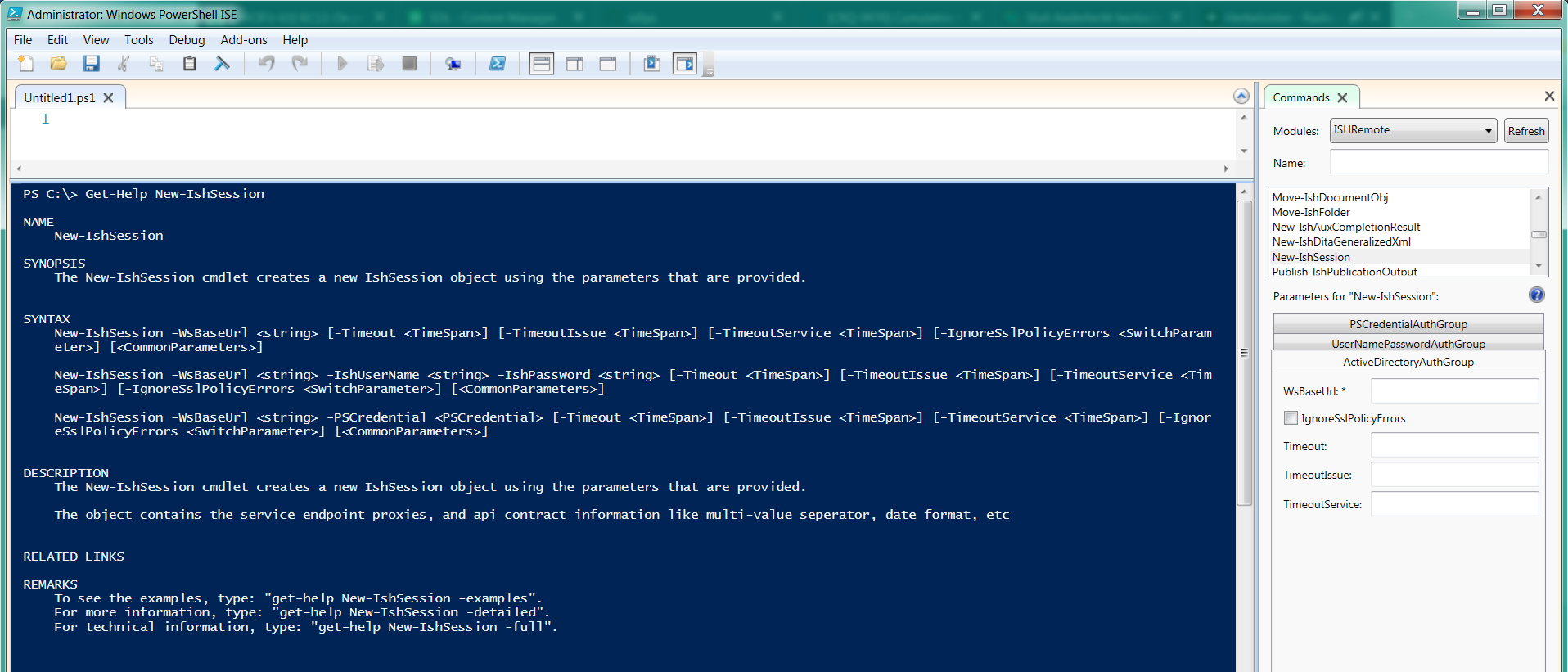Select Move-IshFolder in the command list
This screenshot has width=1568, height=672.
pos(1311,212)
